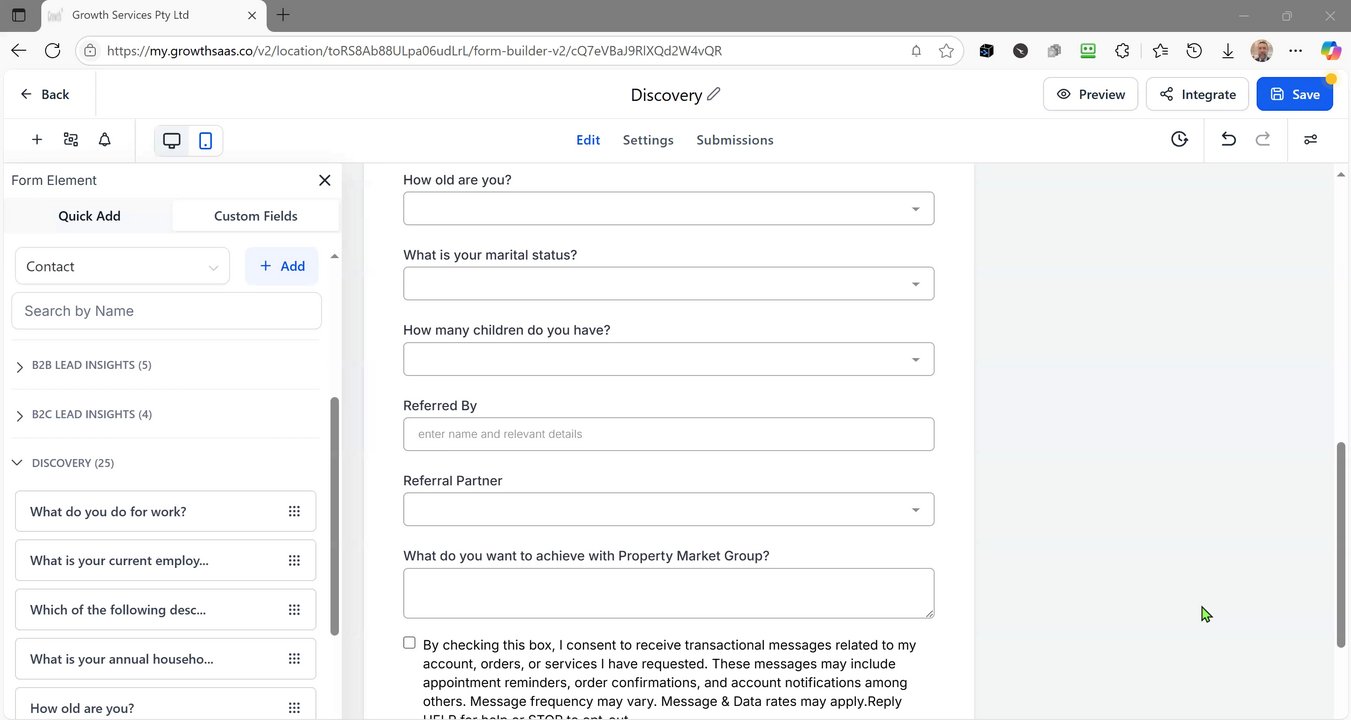Open version history clock icon

(1180, 140)
